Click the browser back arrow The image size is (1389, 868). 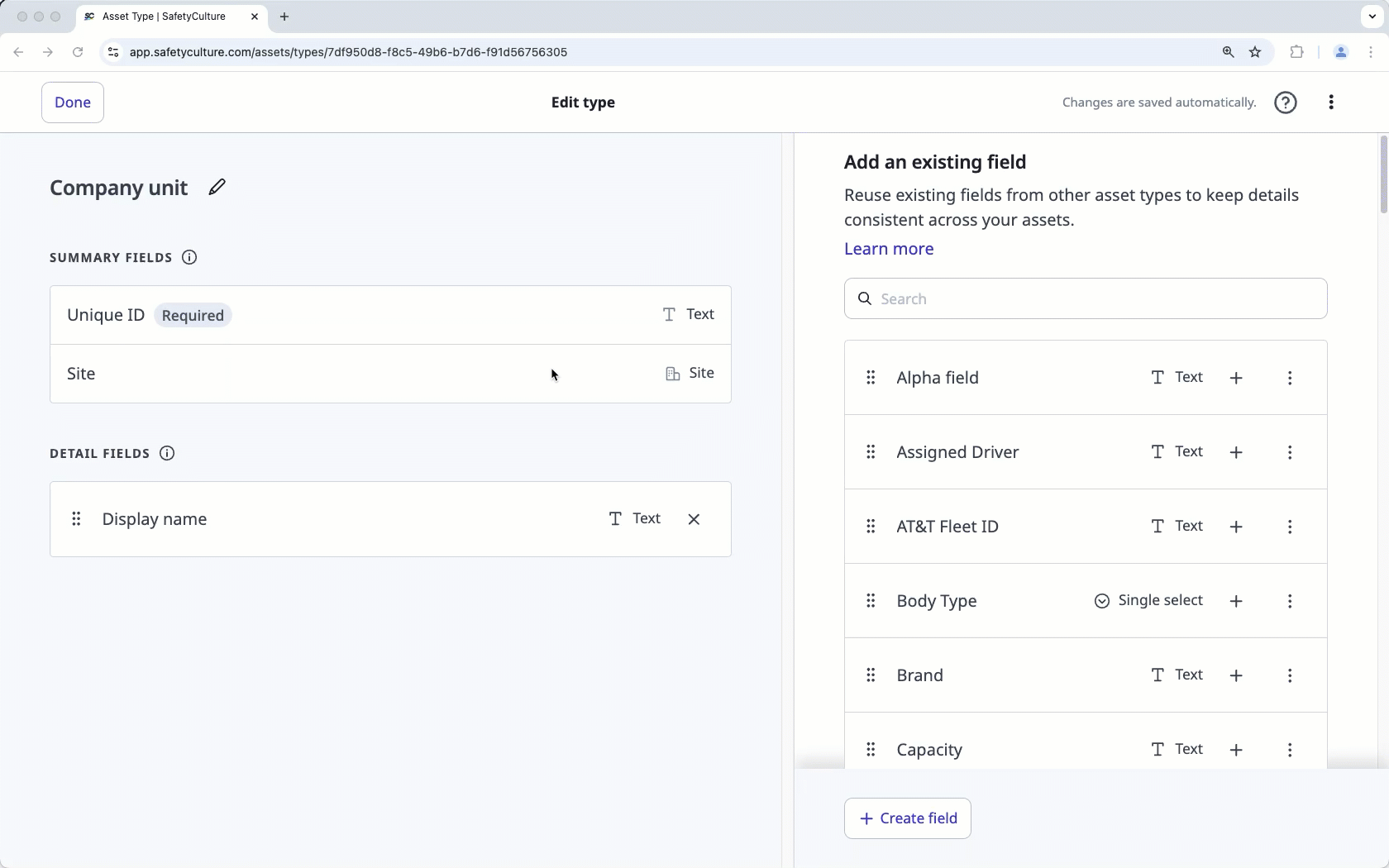pos(18,52)
